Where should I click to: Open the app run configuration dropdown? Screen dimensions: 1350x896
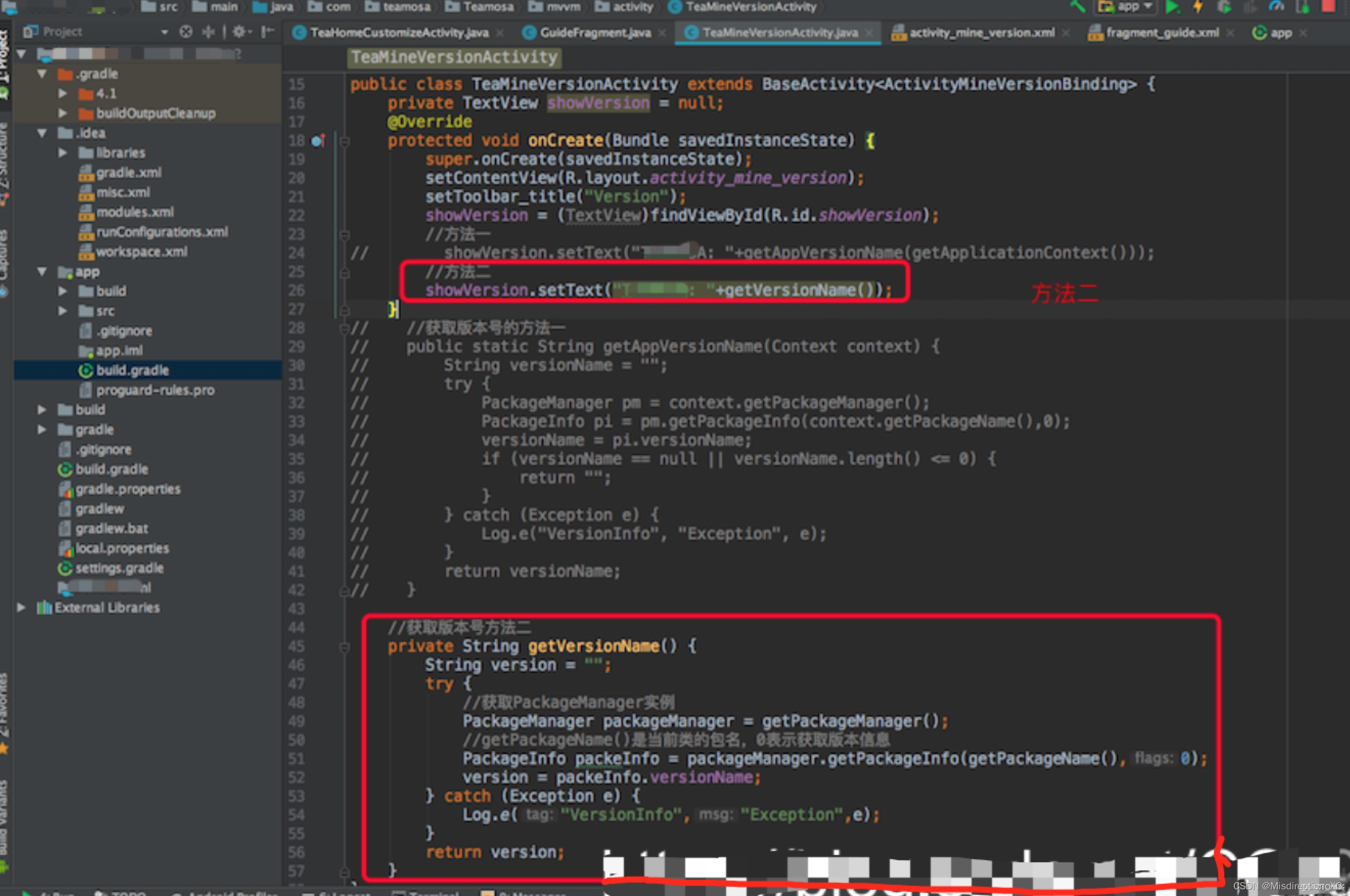(x=1124, y=7)
